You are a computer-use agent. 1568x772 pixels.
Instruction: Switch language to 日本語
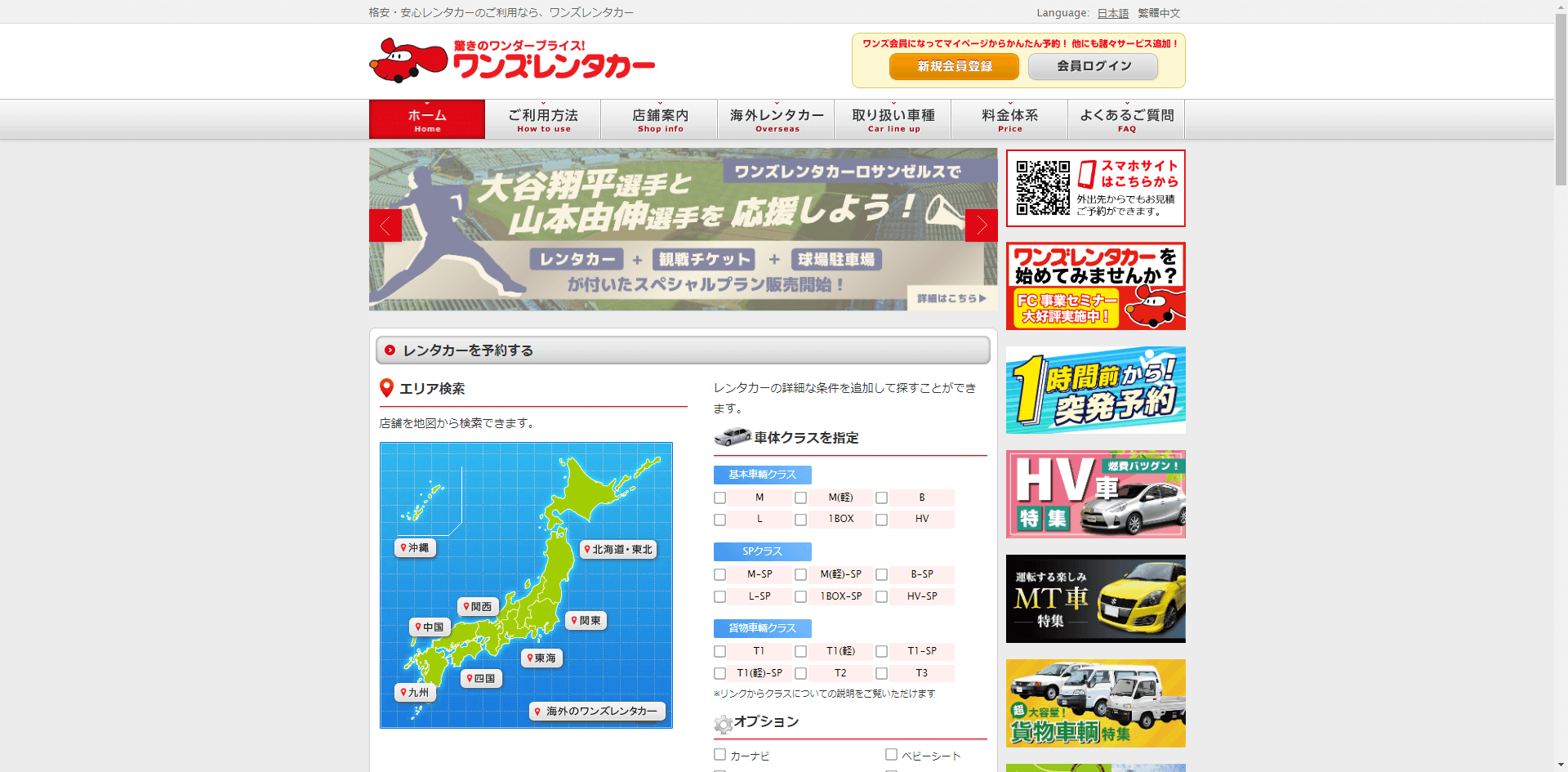[1112, 13]
